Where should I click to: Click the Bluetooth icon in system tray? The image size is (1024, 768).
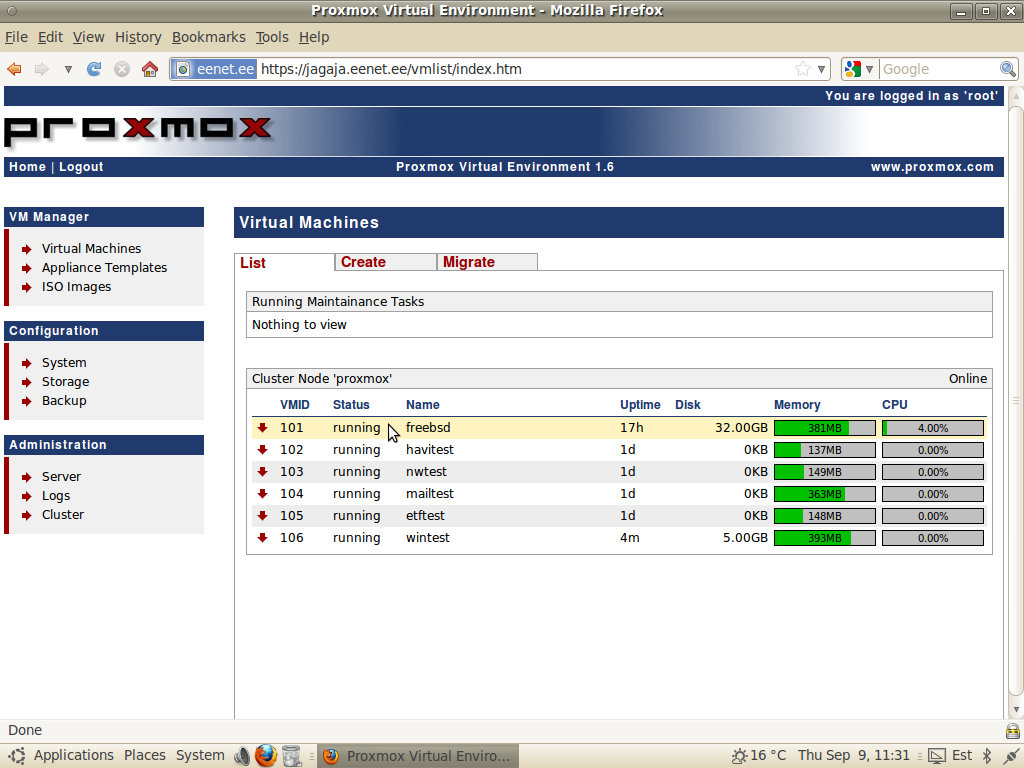pos(987,756)
